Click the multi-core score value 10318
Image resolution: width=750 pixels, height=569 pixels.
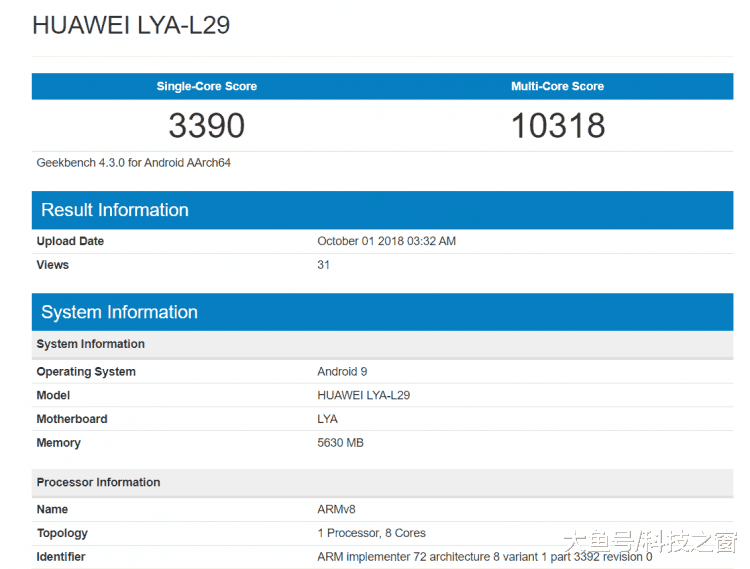click(558, 125)
